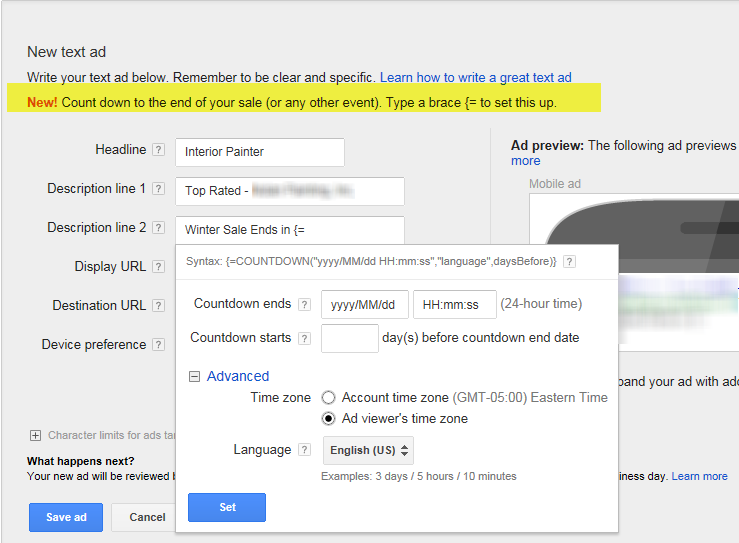This screenshot has width=739, height=543.
Task: Expand Character limits for ads section
Action: (35, 436)
